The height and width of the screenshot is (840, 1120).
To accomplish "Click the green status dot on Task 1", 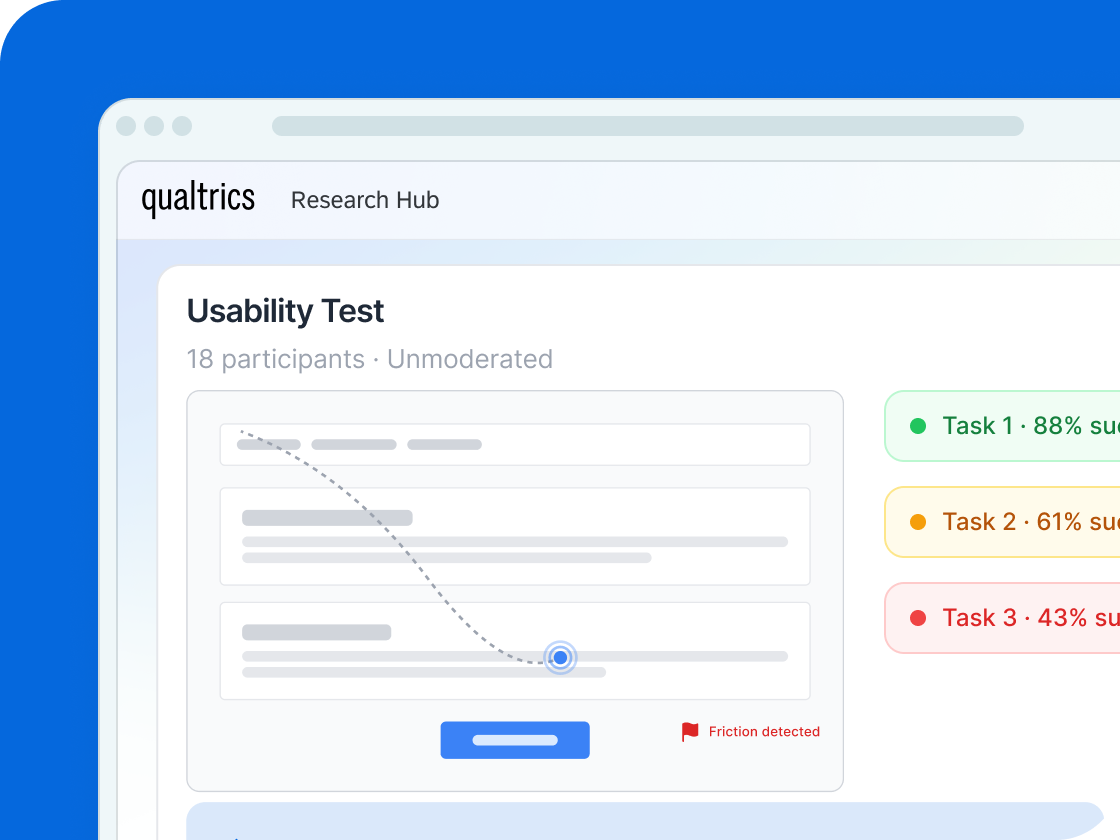I will point(919,425).
